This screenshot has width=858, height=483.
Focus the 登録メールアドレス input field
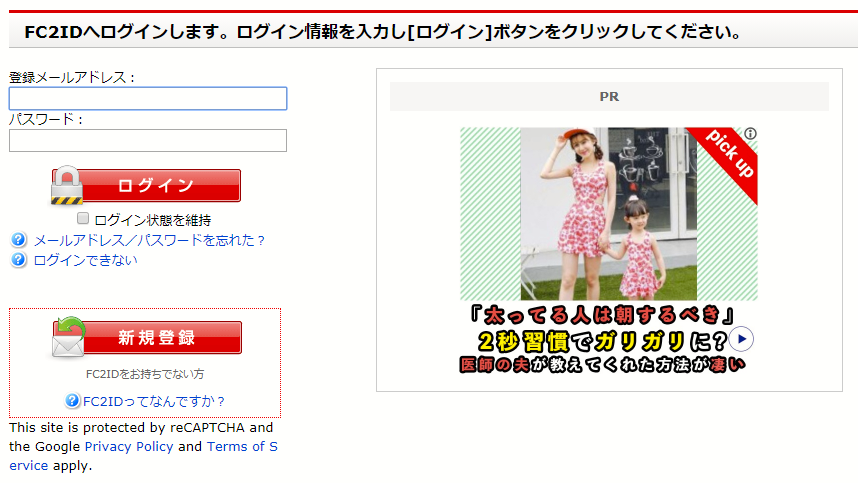point(148,98)
